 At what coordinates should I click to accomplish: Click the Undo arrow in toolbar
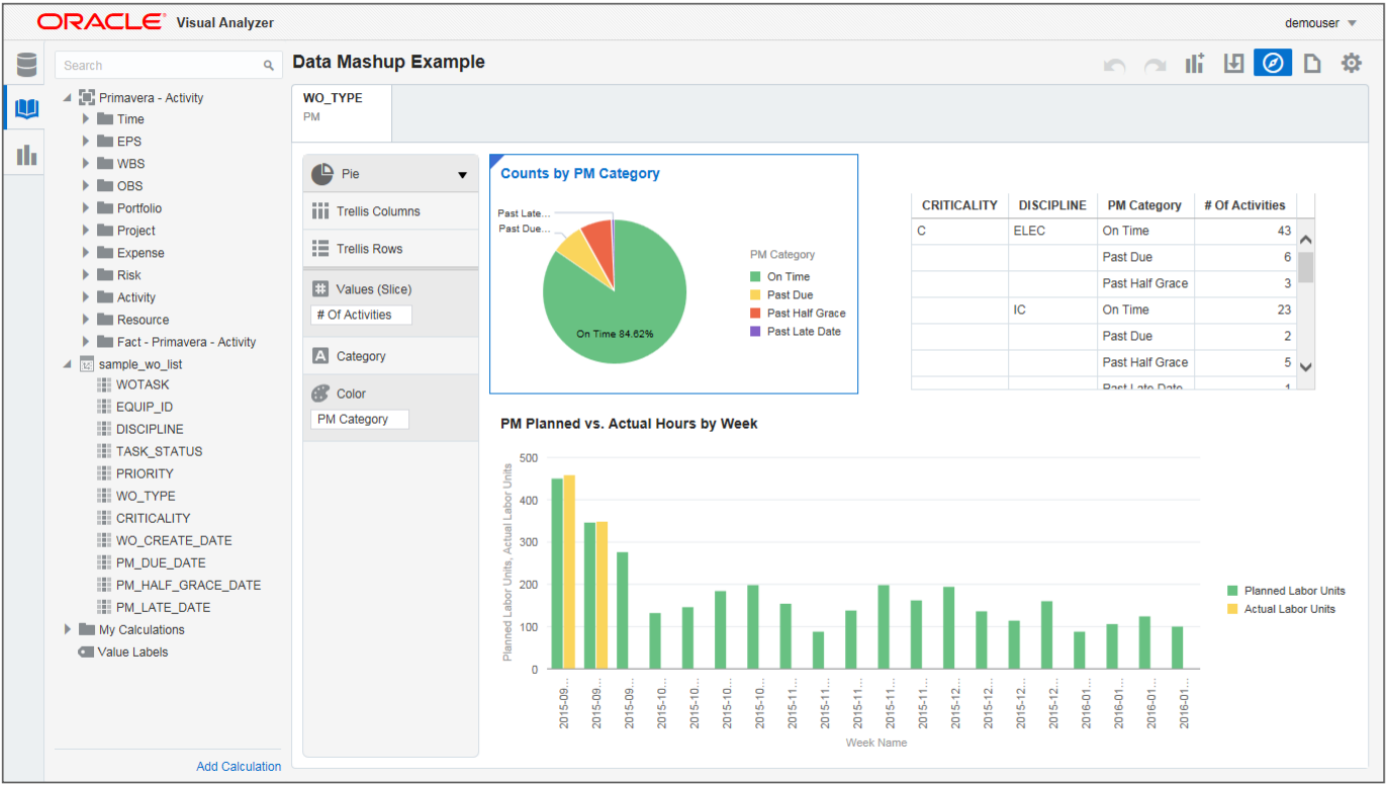pos(1114,65)
